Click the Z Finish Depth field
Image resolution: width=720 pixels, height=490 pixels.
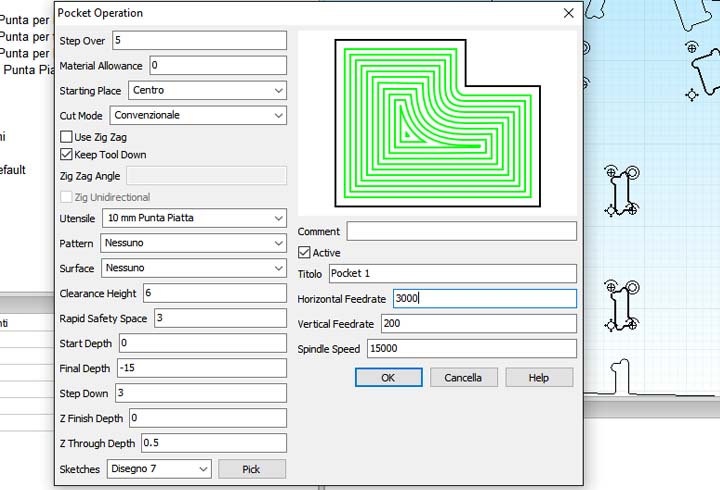208,418
